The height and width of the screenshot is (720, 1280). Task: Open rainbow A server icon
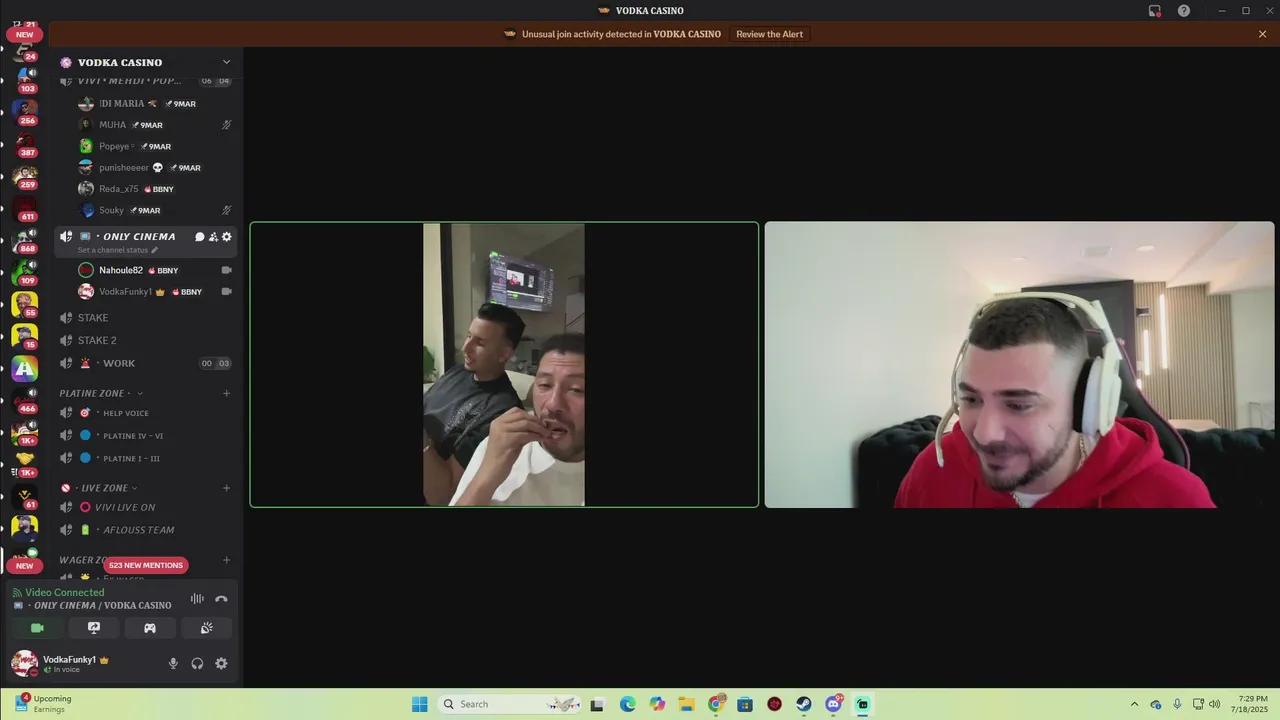[x=24, y=368]
